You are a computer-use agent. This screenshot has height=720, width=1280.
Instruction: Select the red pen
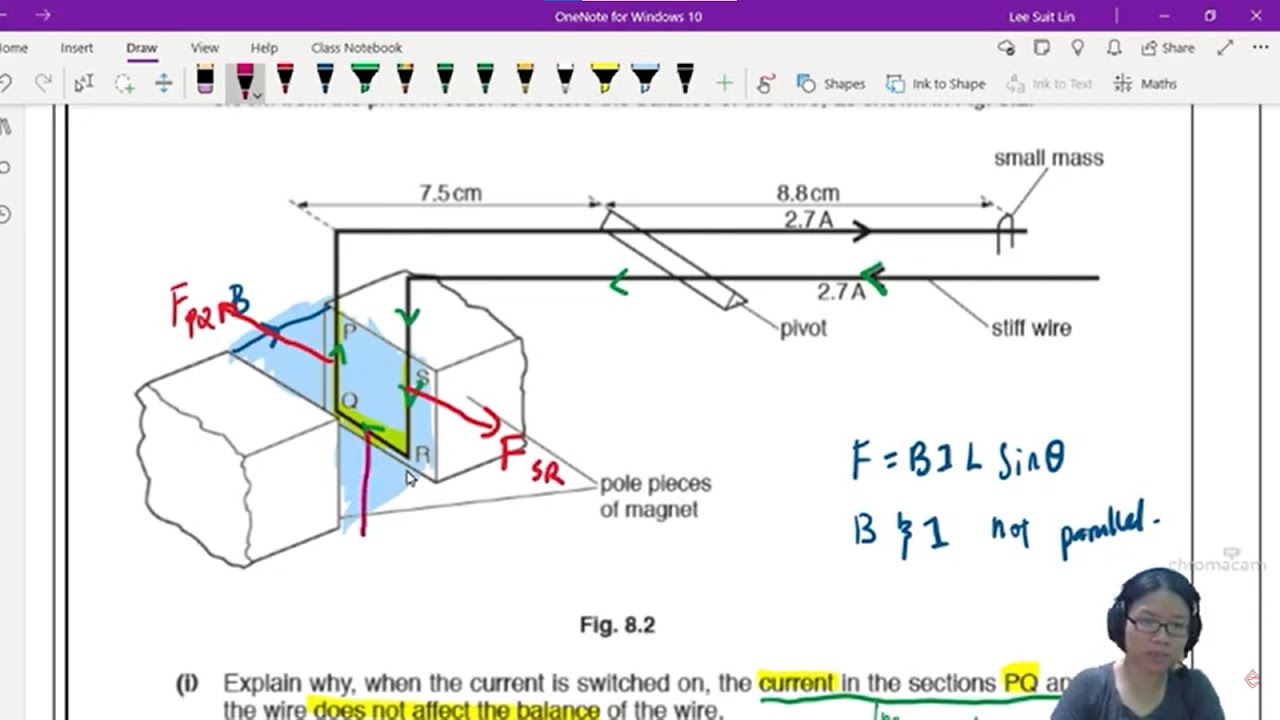[285, 80]
